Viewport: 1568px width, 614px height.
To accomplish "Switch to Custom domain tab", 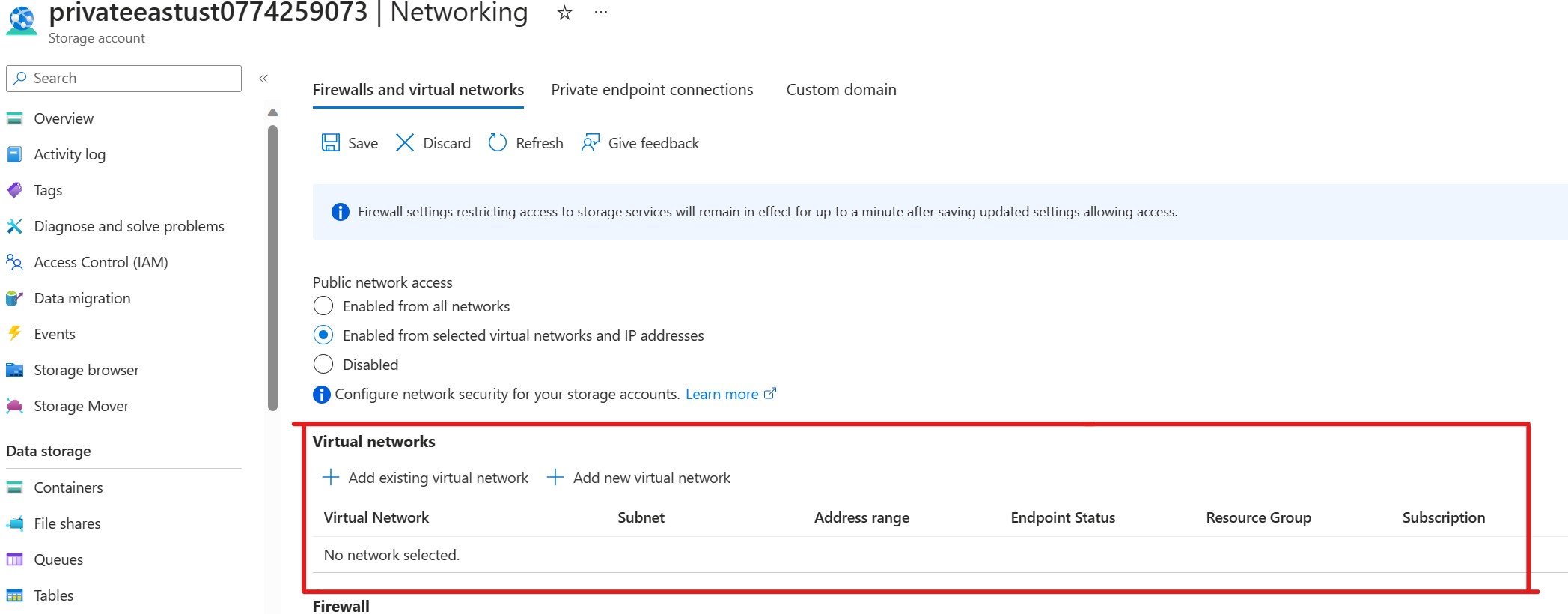I will point(841,90).
